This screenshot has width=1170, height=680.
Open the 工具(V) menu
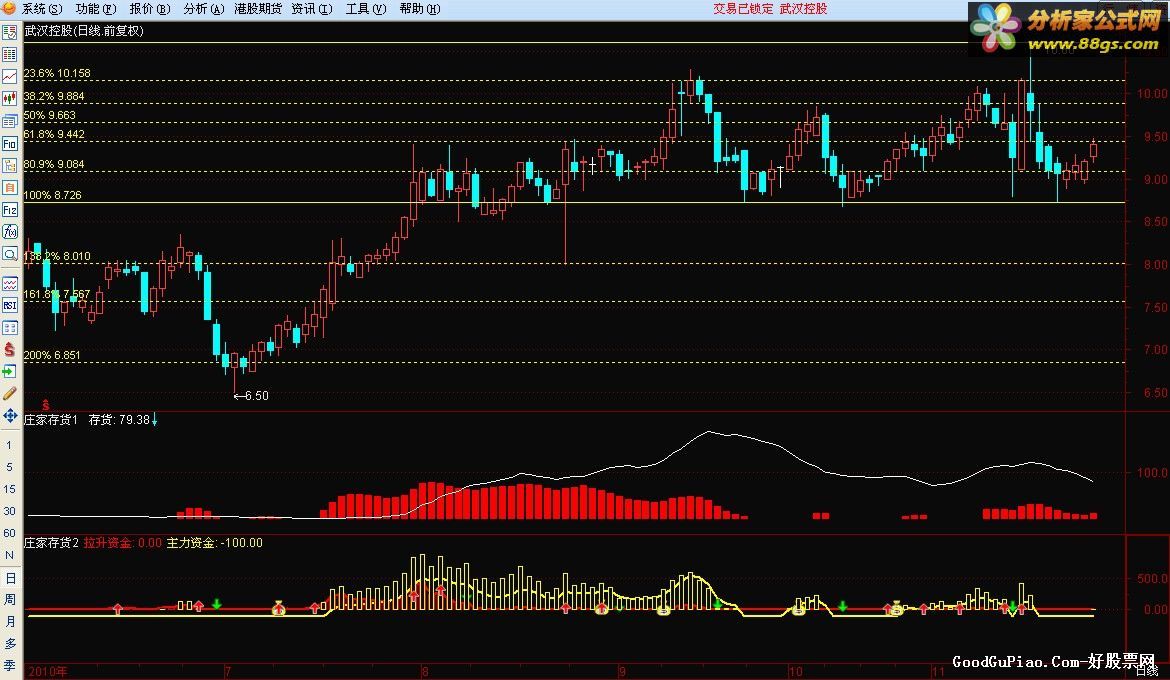tap(366, 9)
